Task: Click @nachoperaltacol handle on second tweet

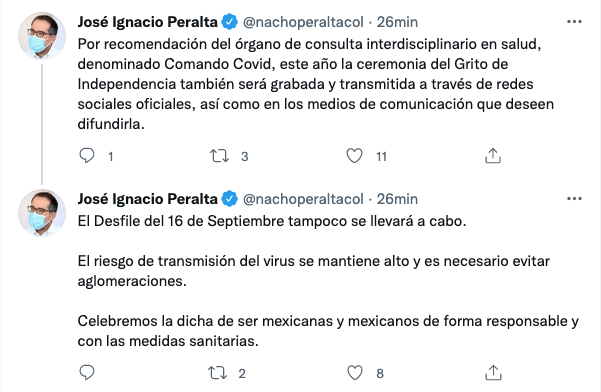Action: [x=303, y=199]
